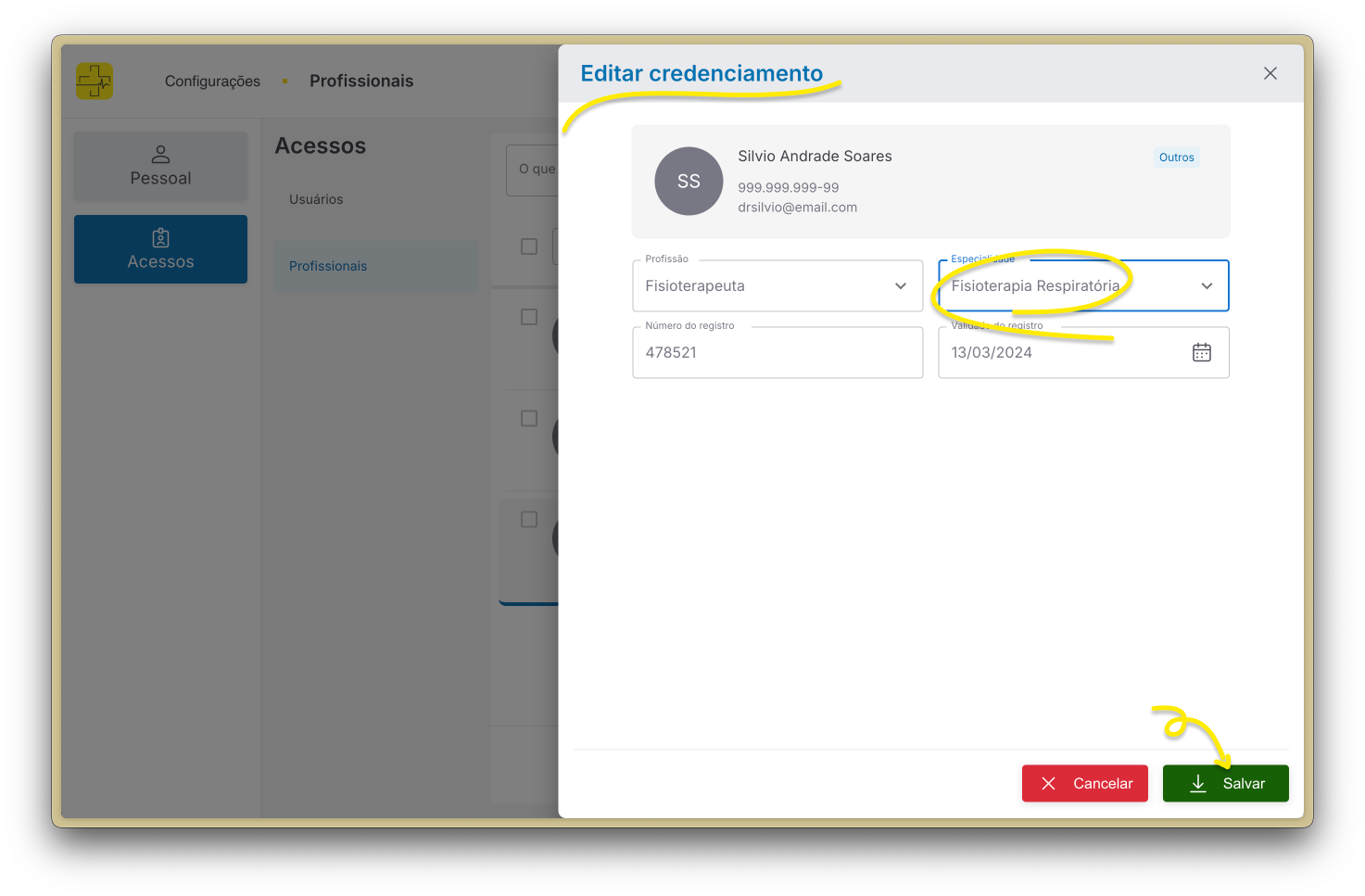Viewport: 1365px width, 896px height.
Task: Click the Número do registro input field
Action: pos(777,352)
